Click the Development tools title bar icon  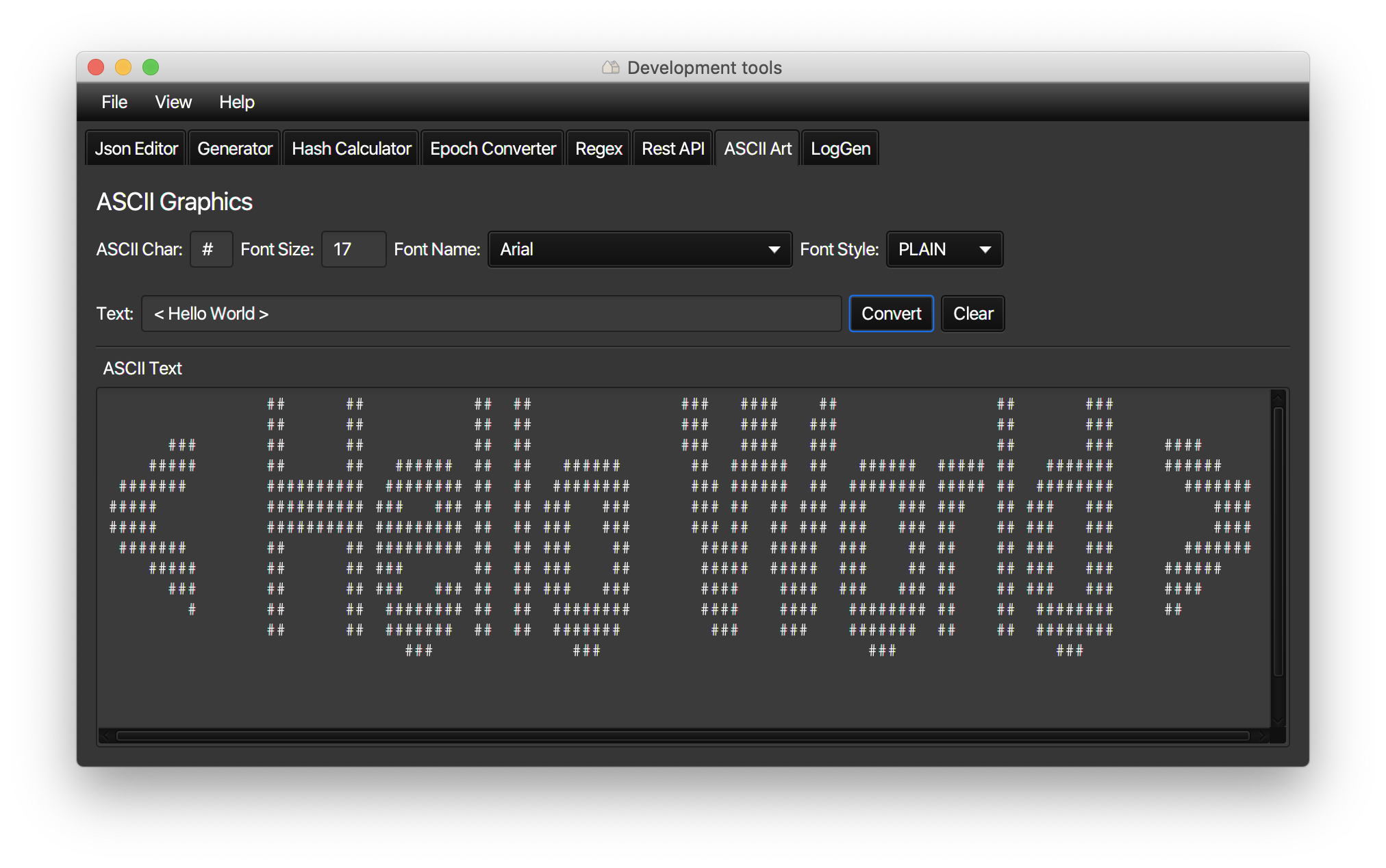pyautogui.click(x=610, y=67)
